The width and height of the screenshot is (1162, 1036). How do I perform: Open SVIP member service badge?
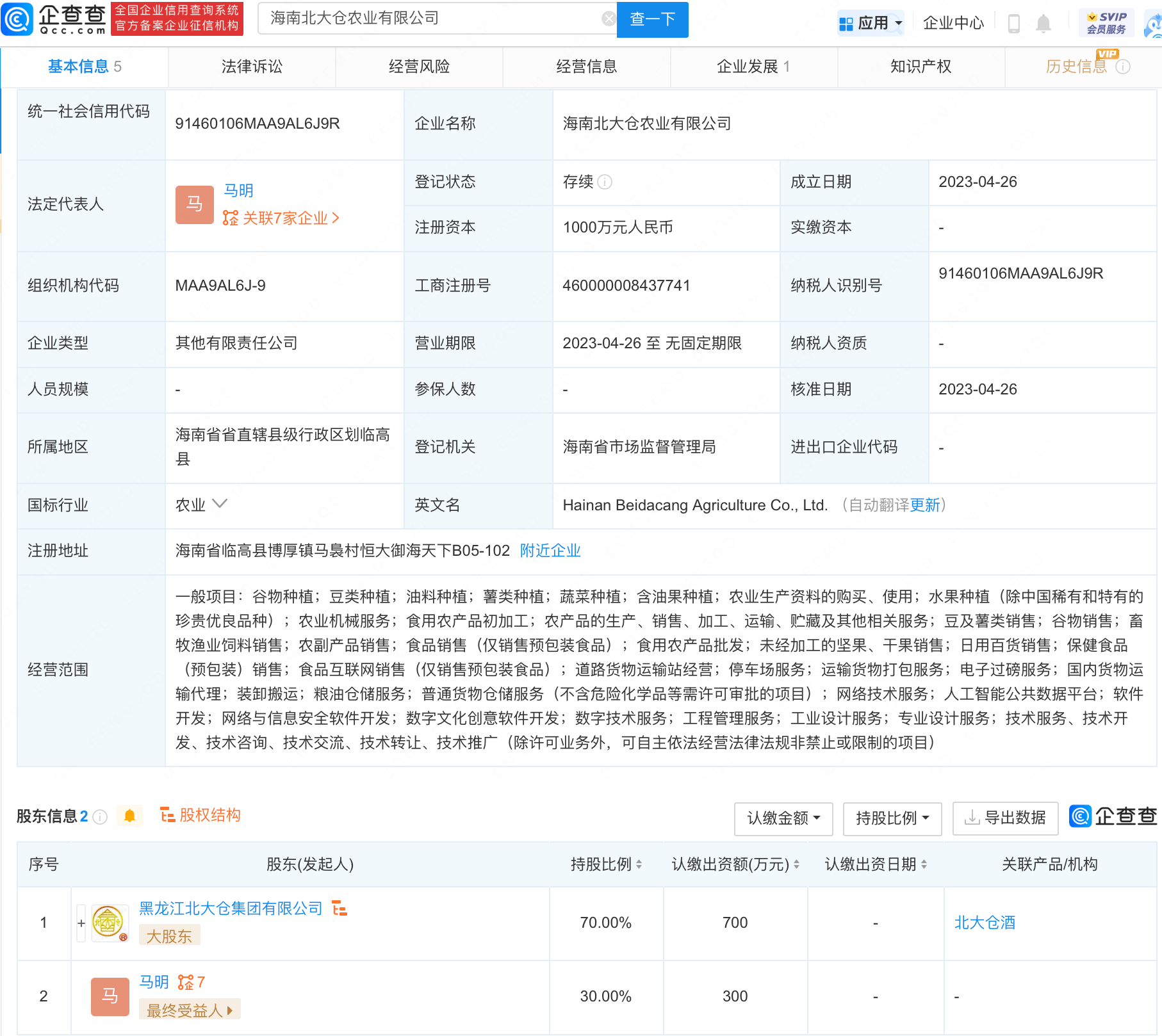1106,23
